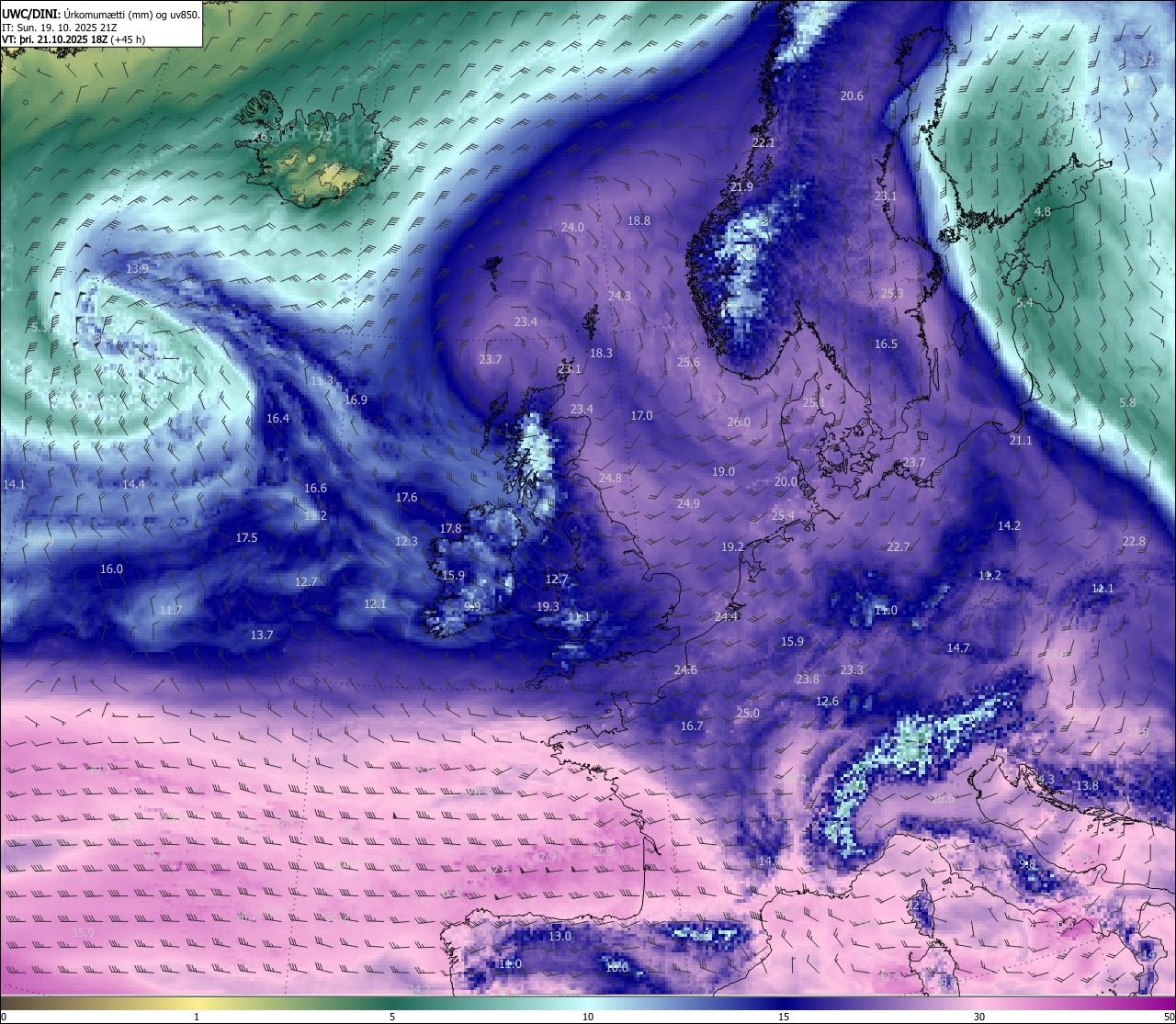Image resolution: width=1176 pixels, height=1024 pixels.
Task: Select the VT: þri. 21.10.2025 18Z line
Action: tap(73, 39)
